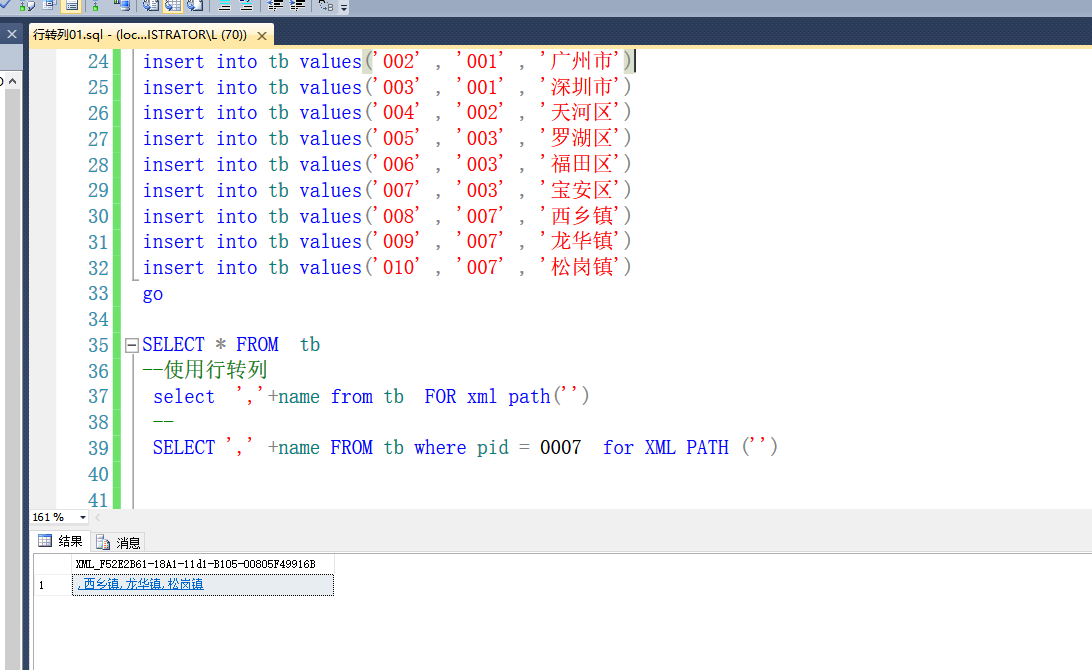This screenshot has height=670, width=1092.
Task: Close the 行转列01.sql tab
Action: (x=262, y=36)
